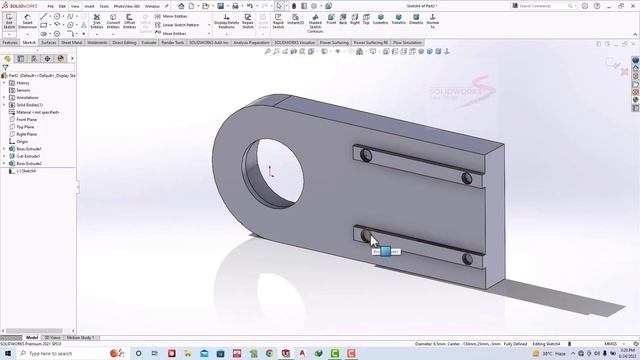Screen dimensions: 640x360
Task: Open the Help question mark icon
Action: (x=597, y=6)
